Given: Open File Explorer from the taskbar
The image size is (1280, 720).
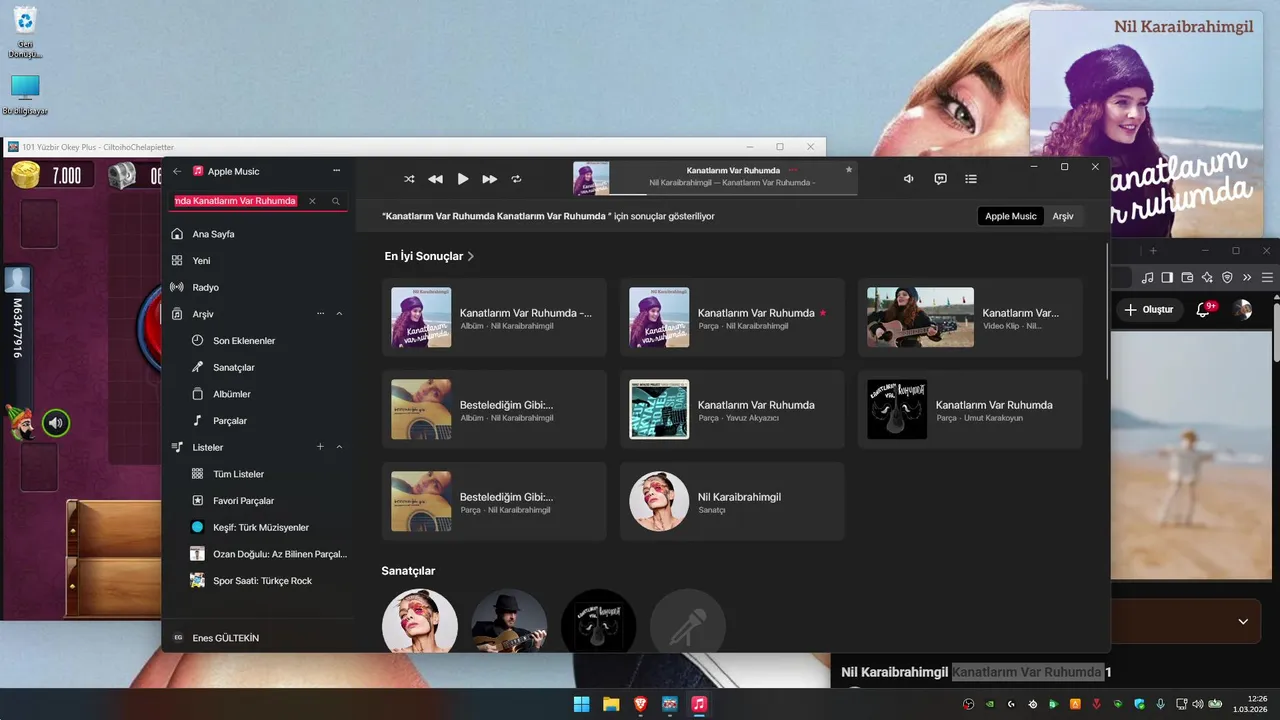Looking at the screenshot, I should [610, 704].
